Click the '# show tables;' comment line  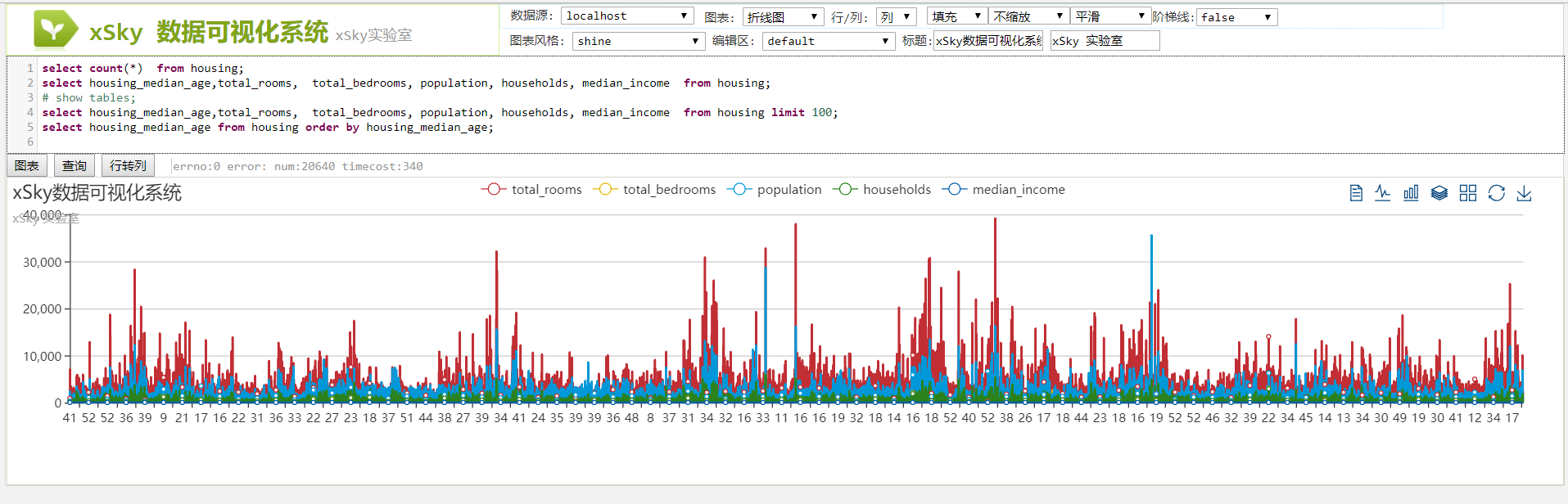point(89,98)
